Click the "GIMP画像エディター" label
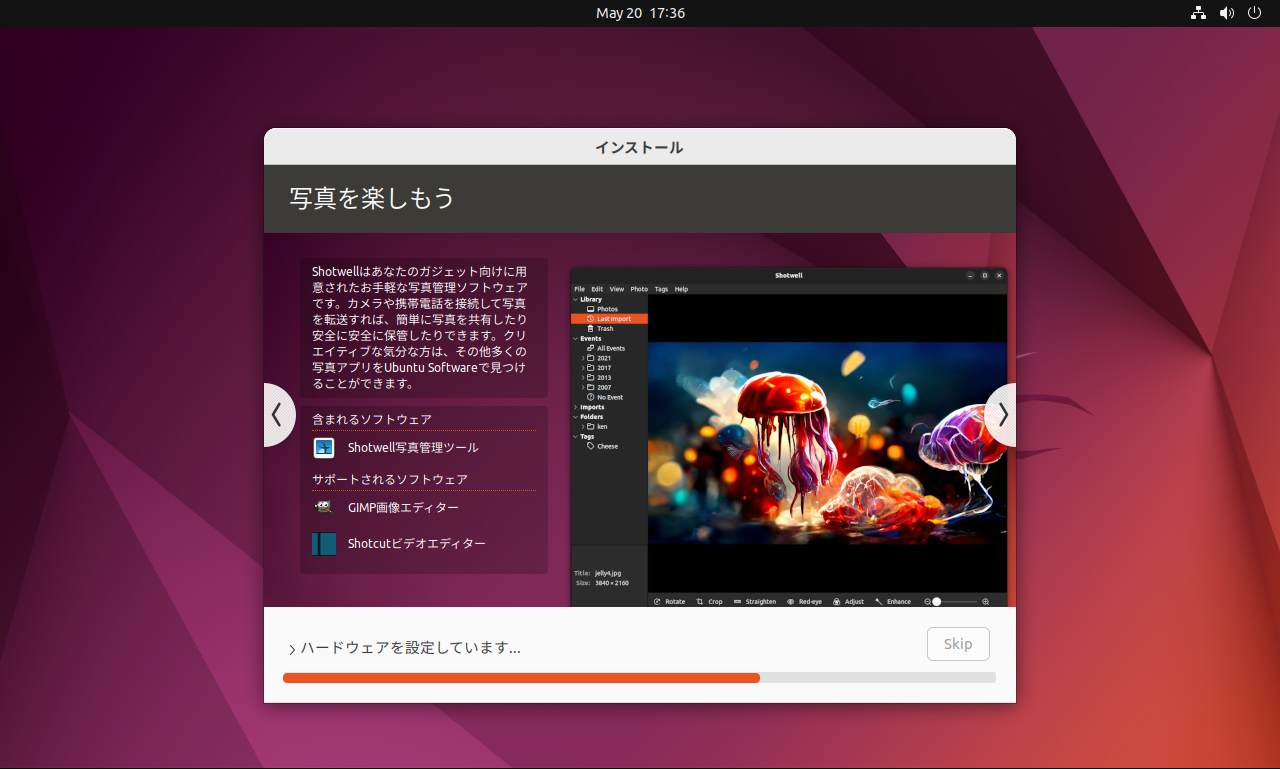This screenshot has width=1280, height=769. [x=403, y=508]
